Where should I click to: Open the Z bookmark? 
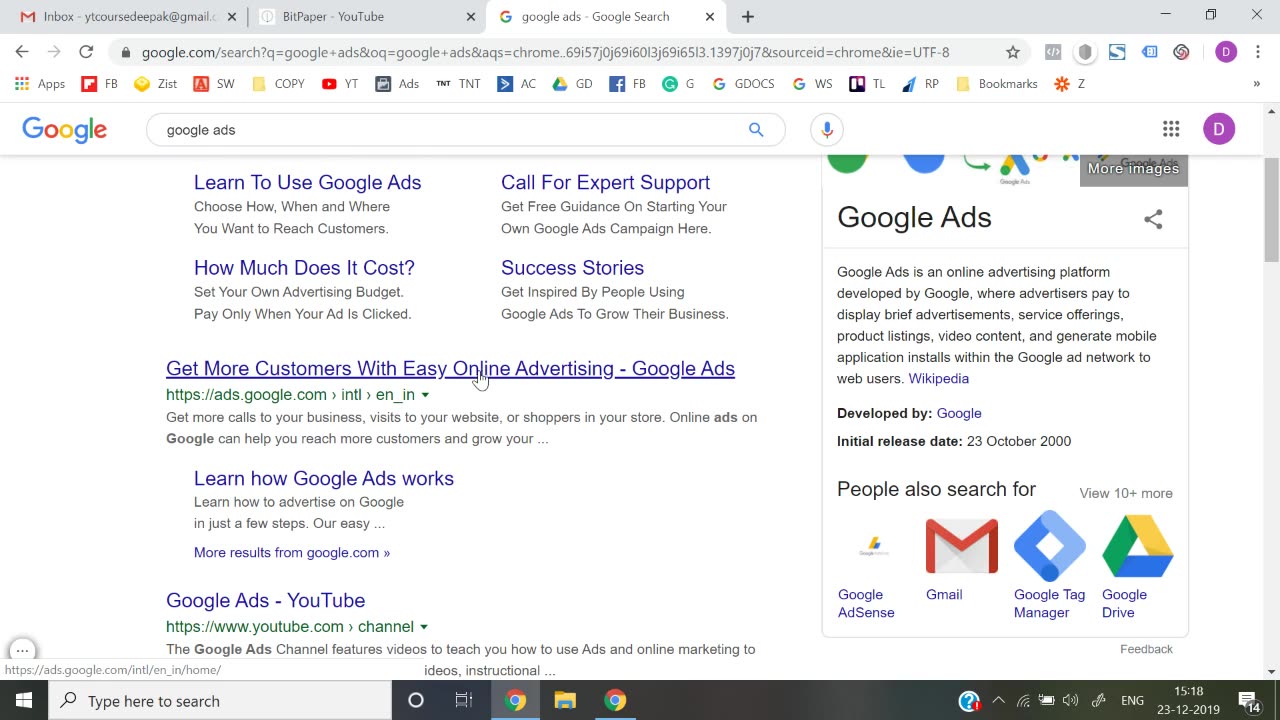[x=1069, y=84]
